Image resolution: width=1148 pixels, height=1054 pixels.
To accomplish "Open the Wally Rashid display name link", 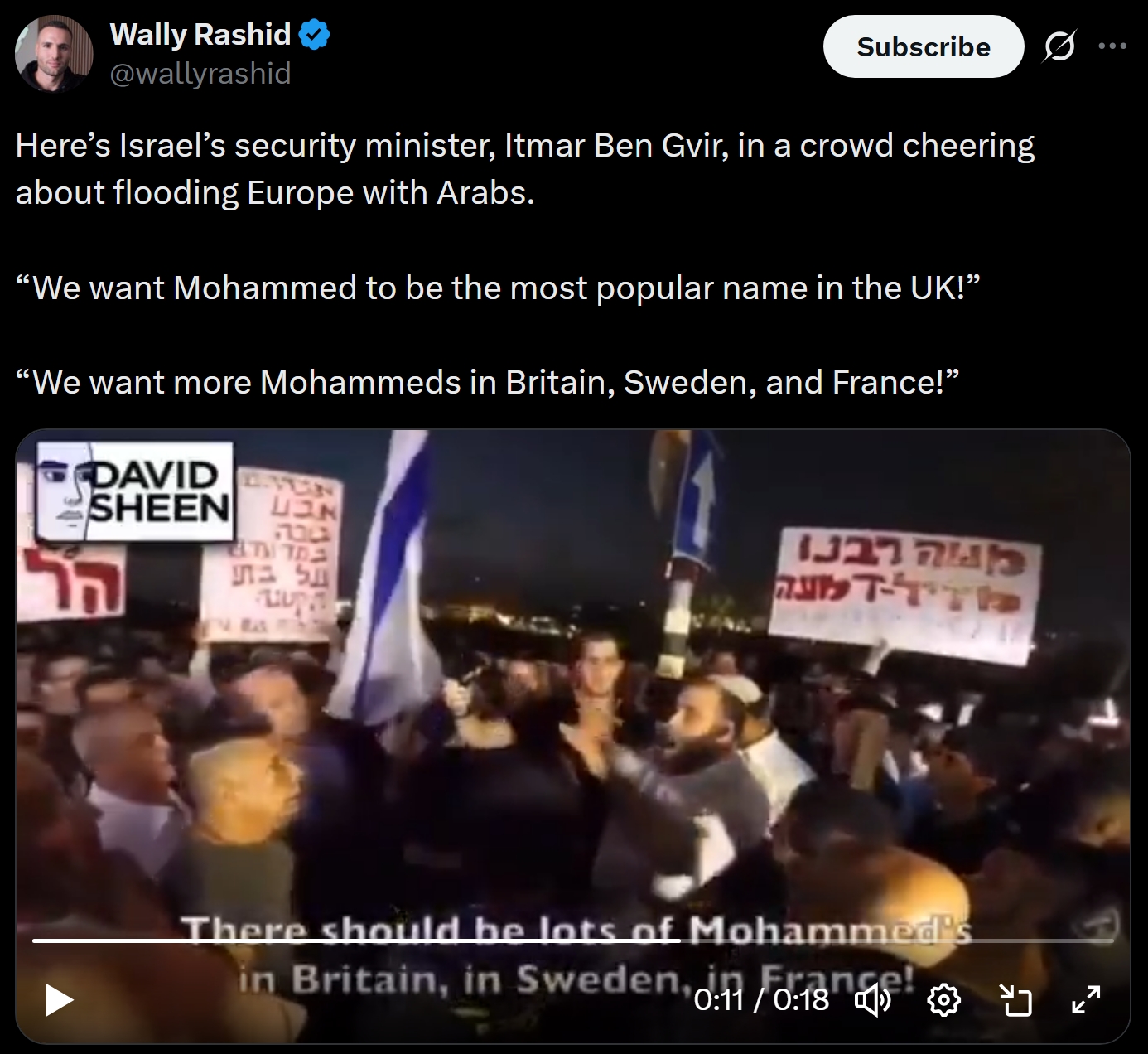I will 200,35.
